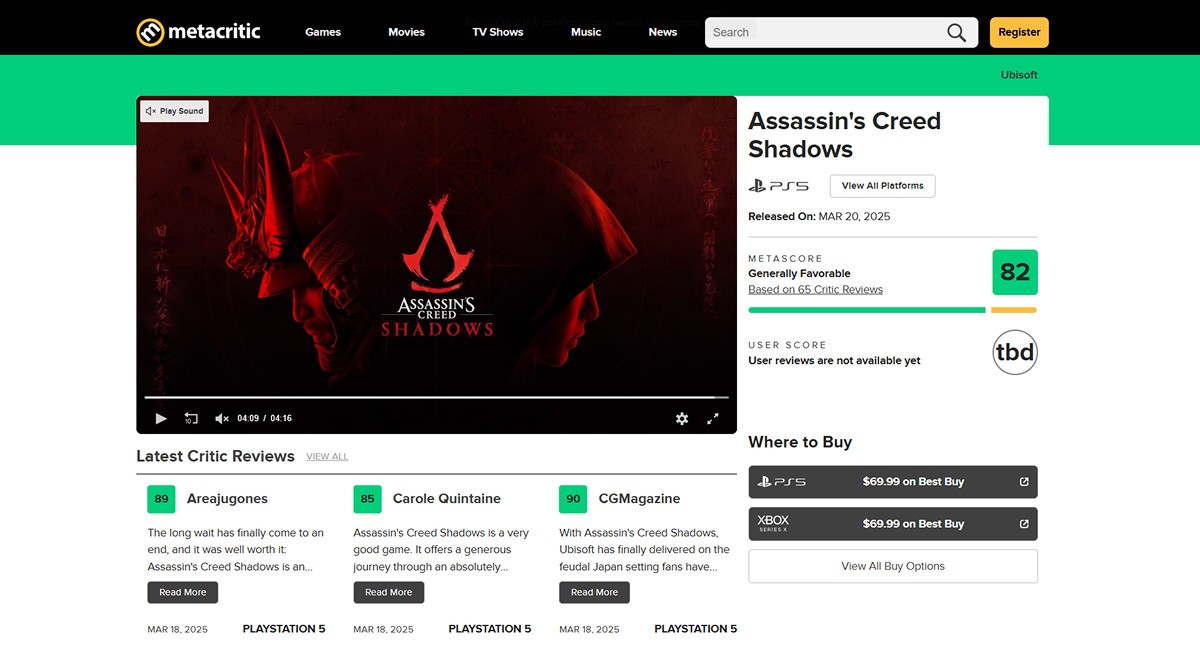The width and height of the screenshot is (1200, 665).
Task: Play the trailer video
Action: [161, 419]
